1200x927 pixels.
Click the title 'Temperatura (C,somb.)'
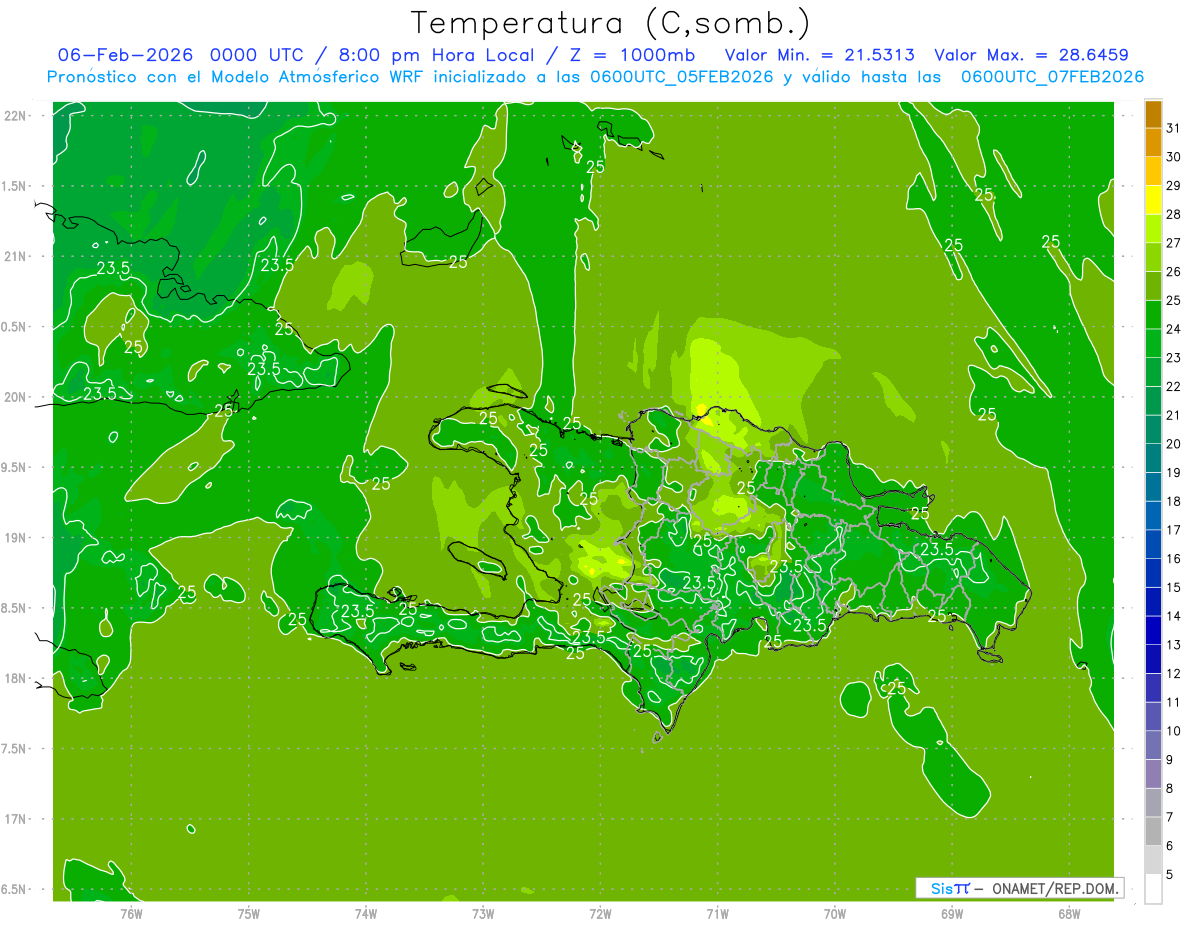610,24
